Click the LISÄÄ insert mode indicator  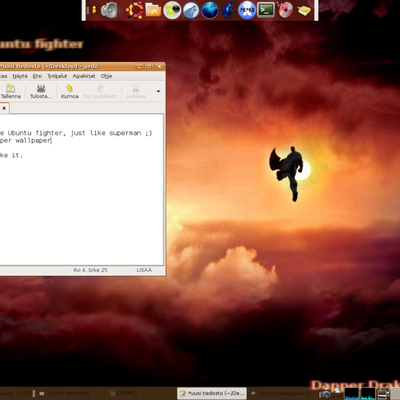point(144,270)
